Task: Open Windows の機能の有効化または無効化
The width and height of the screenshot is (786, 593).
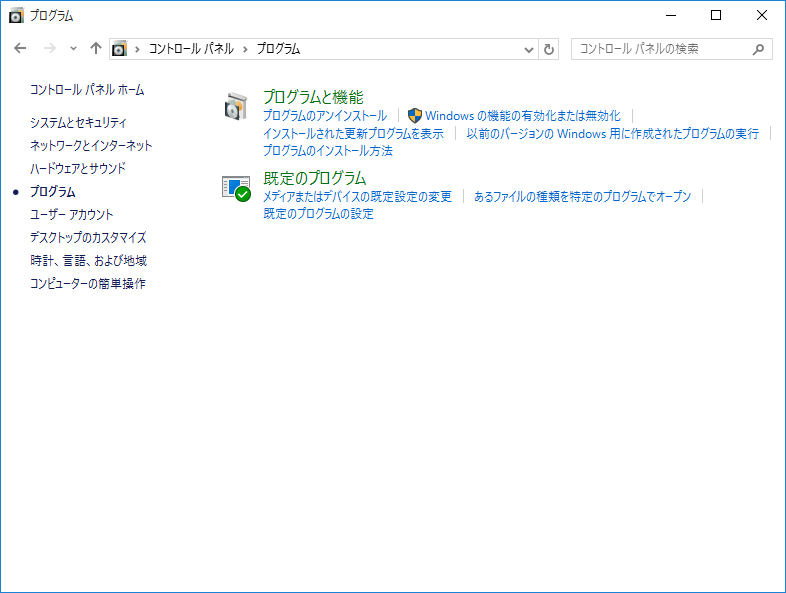Action: click(523, 116)
